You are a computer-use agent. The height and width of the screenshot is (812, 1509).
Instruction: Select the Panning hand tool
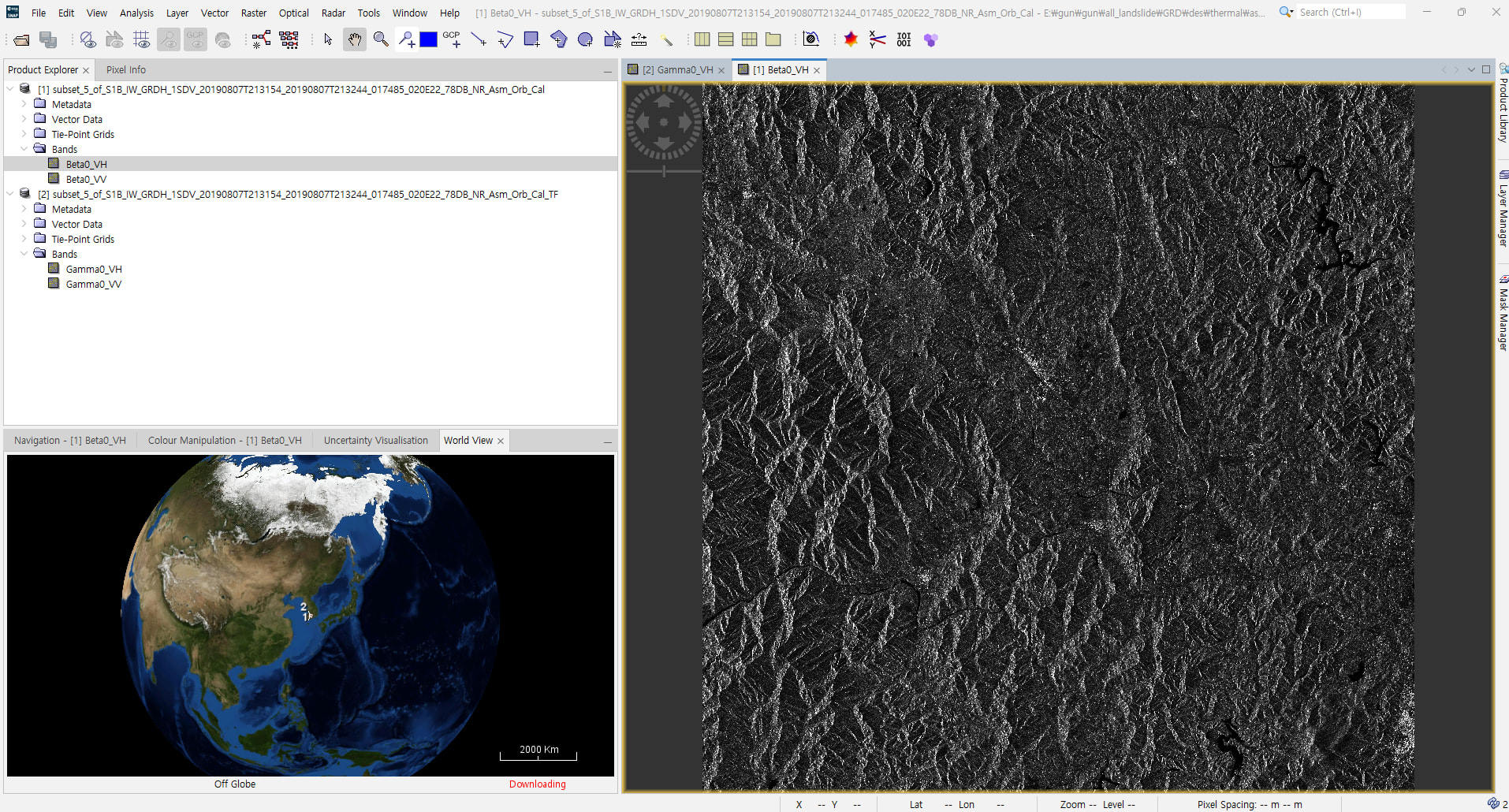click(355, 39)
